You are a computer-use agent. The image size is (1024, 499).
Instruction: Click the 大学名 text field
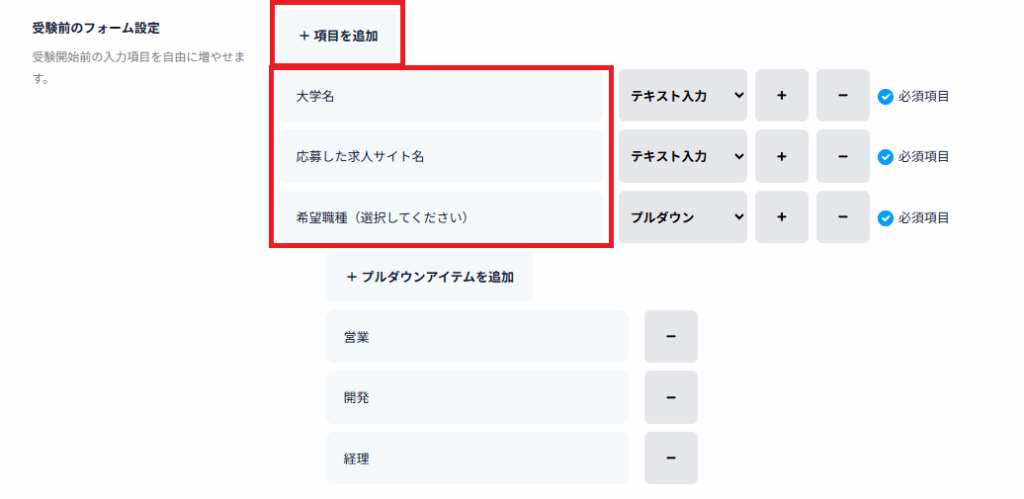(x=441, y=97)
